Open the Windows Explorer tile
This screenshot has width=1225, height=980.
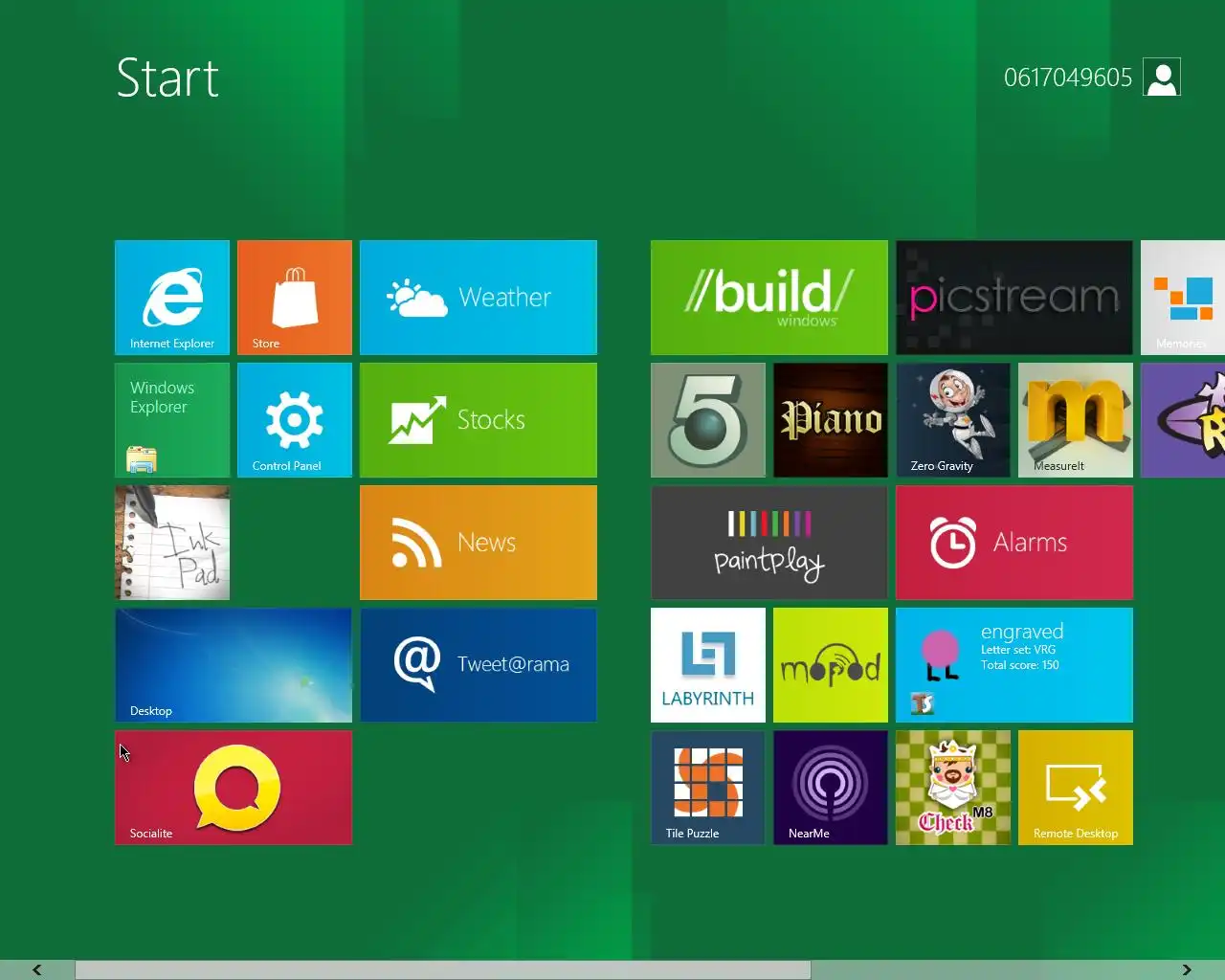coord(172,420)
